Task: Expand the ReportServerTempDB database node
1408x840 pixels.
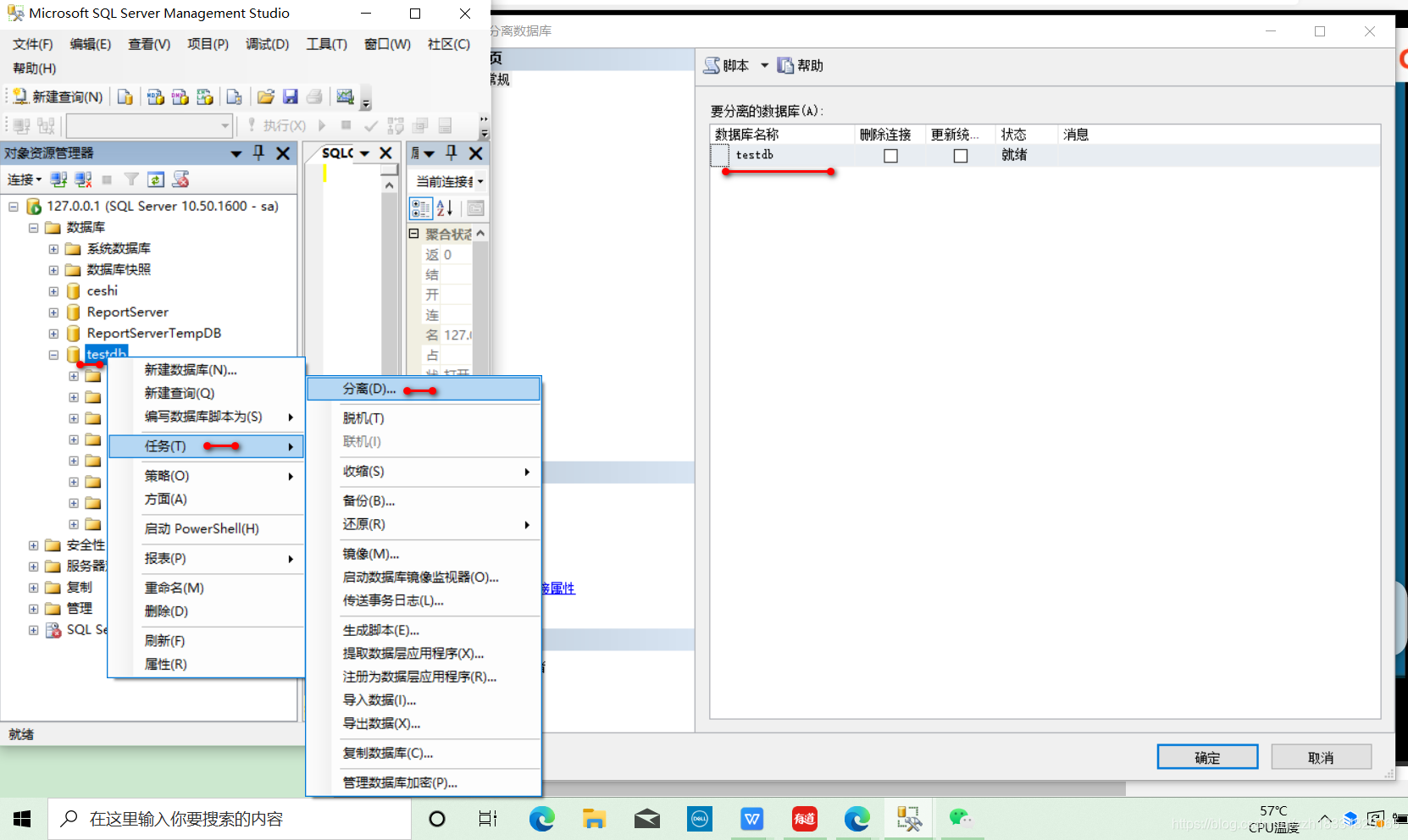Action: click(53, 334)
